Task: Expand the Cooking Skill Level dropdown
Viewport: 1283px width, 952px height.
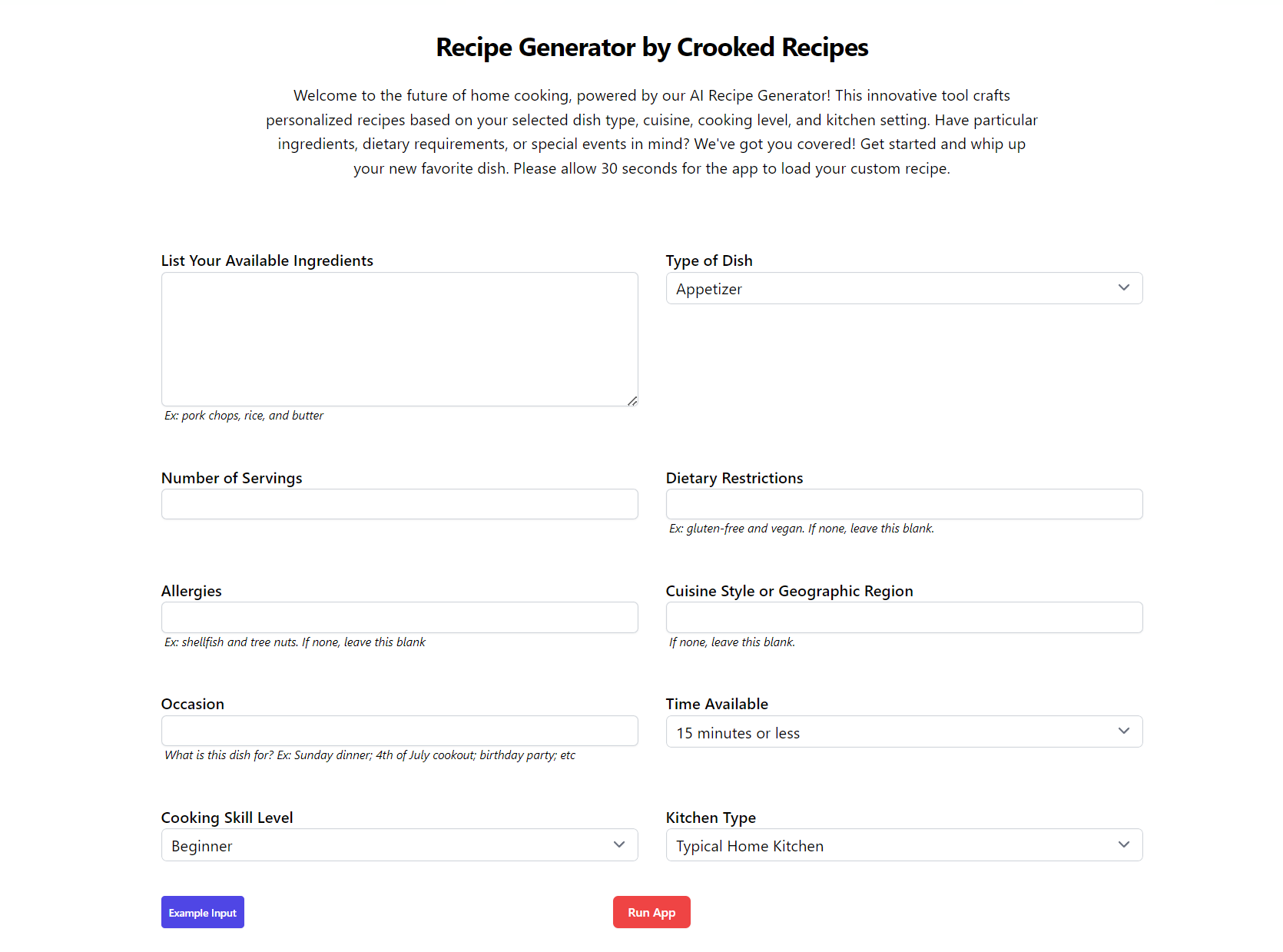Action: [x=399, y=845]
